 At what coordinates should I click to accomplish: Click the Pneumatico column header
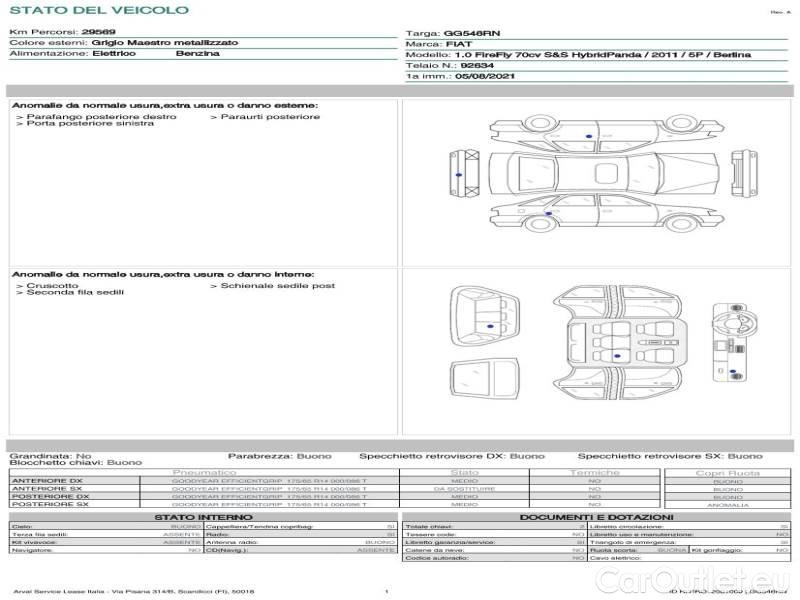(x=205, y=472)
